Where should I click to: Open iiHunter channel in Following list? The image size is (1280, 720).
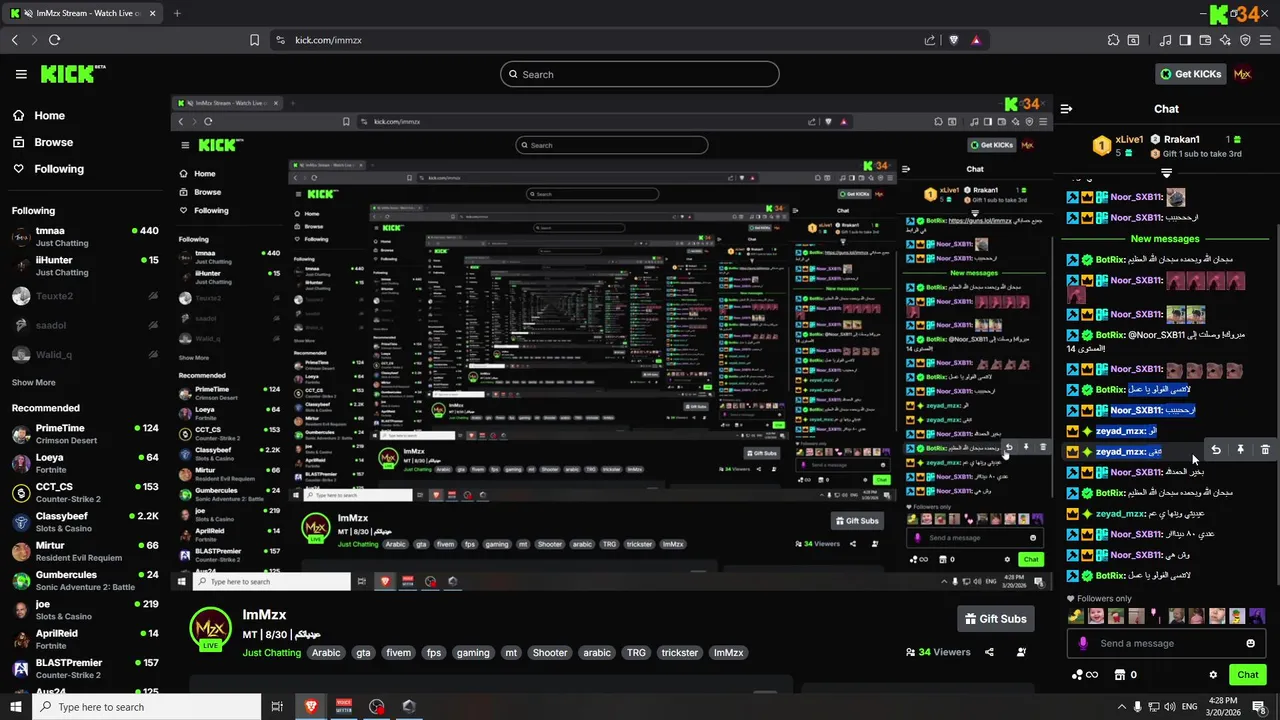point(85,266)
